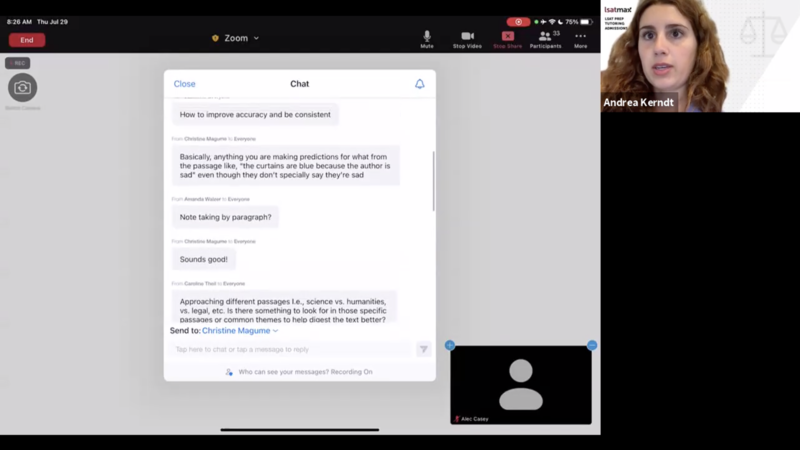Mute the microphone in Zoom toolbar
Image resolution: width=800 pixels, height=450 pixels.
(x=427, y=37)
